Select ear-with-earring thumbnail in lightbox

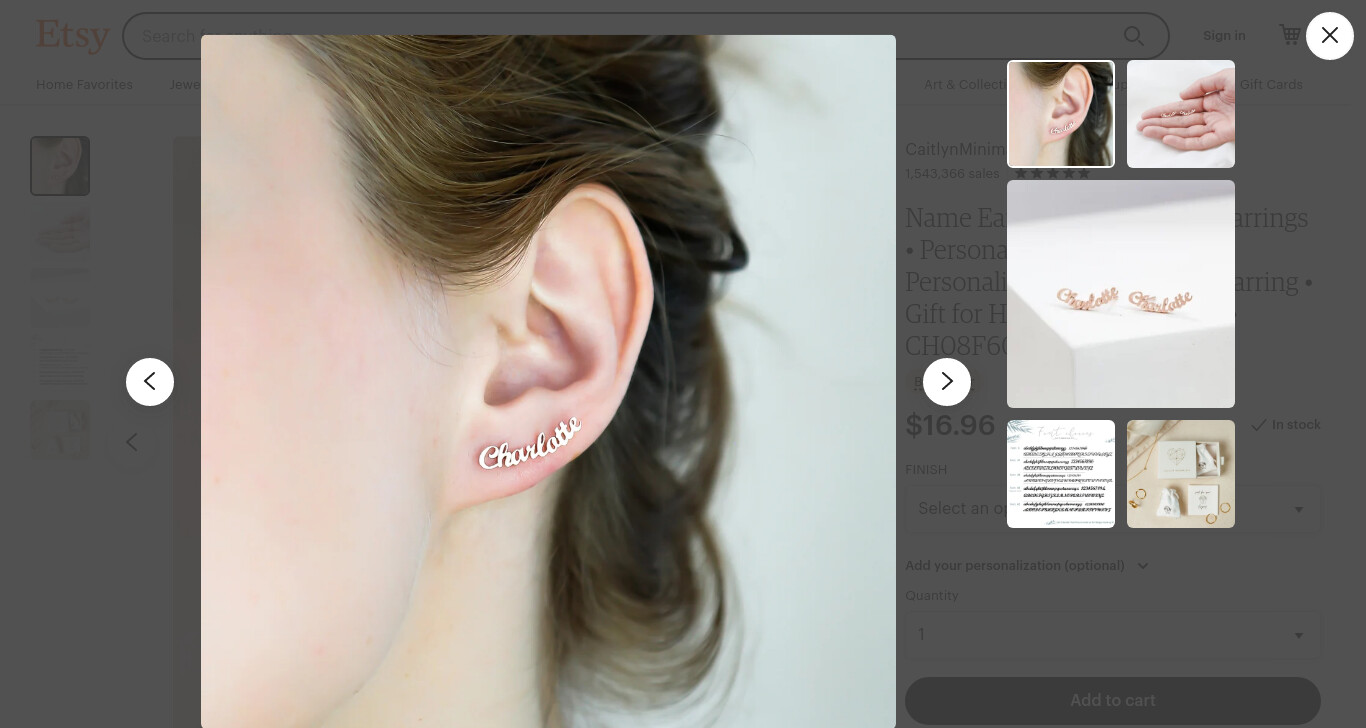tap(1061, 114)
